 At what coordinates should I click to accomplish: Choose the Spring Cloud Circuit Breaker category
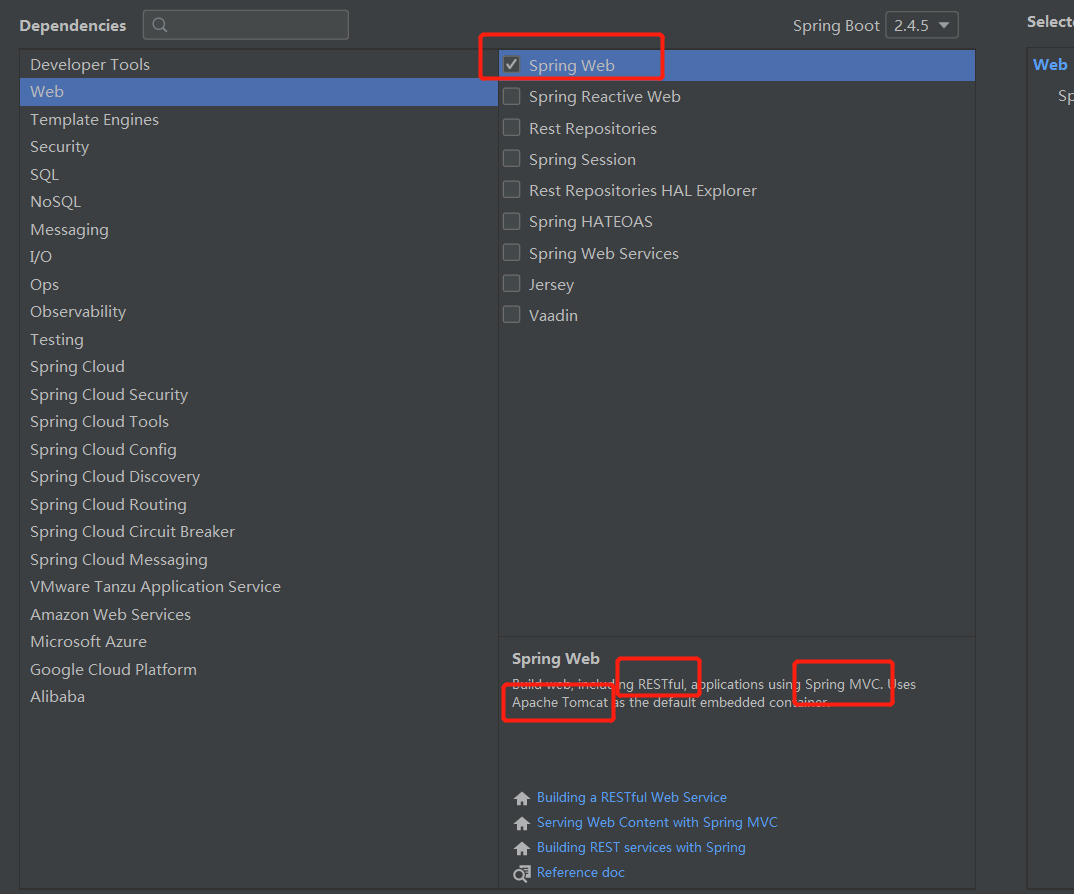259,532
